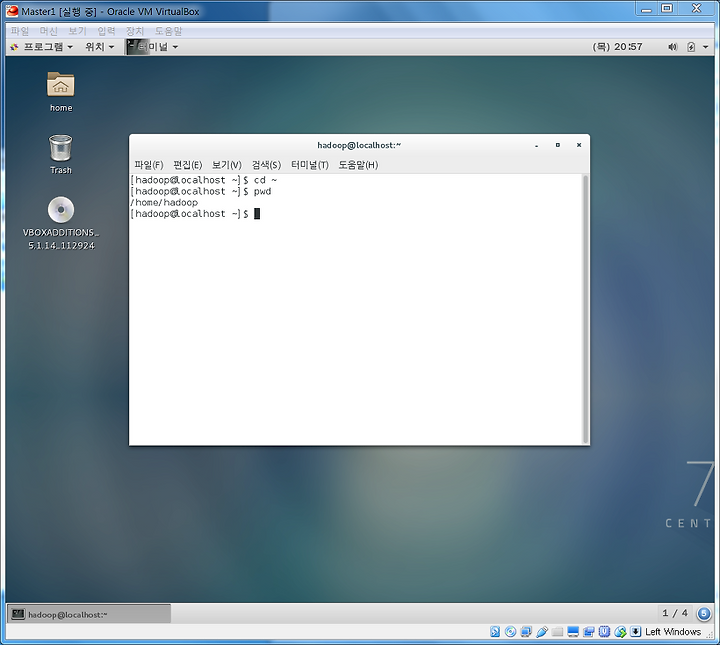The height and width of the screenshot is (645, 720).
Task: Open terminal 보기(V) menu
Action: [x=226, y=165]
